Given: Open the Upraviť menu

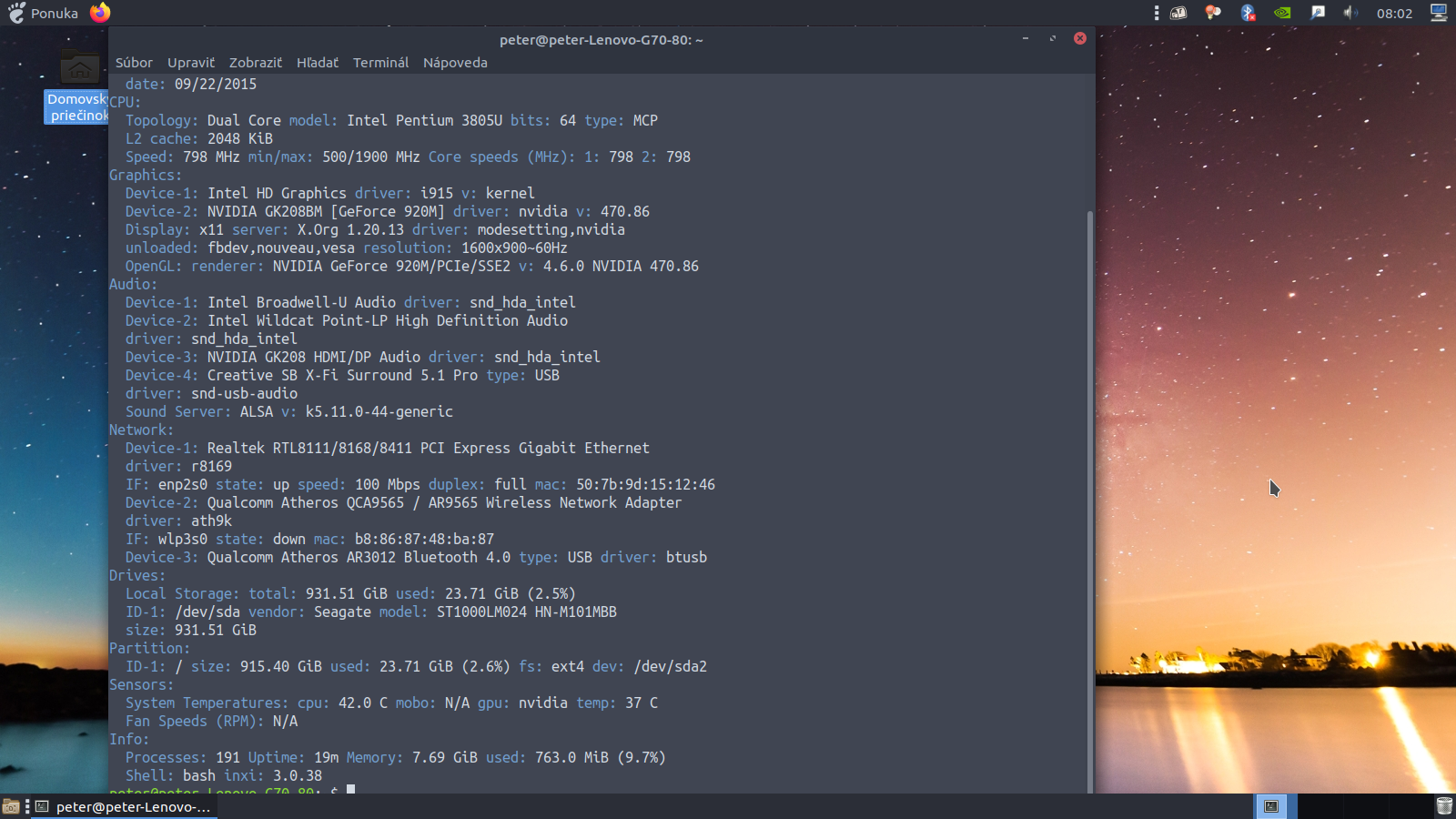Looking at the screenshot, I should [191, 63].
